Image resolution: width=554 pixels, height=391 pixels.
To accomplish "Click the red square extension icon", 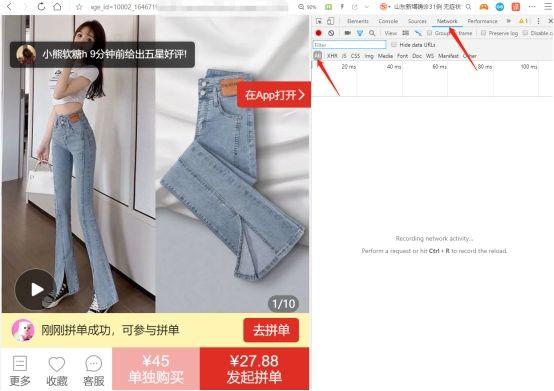I will tap(516, 7).
